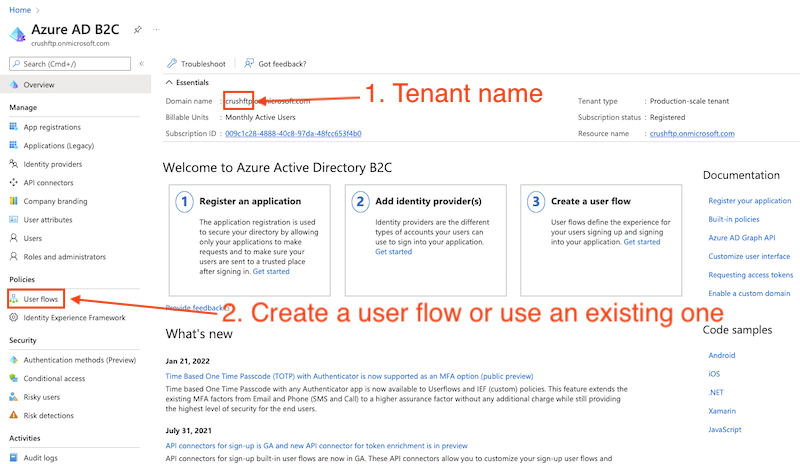This screenshot has width=800, height=464.
Task: Click Got feedback? button
Action: coord(276,64)
